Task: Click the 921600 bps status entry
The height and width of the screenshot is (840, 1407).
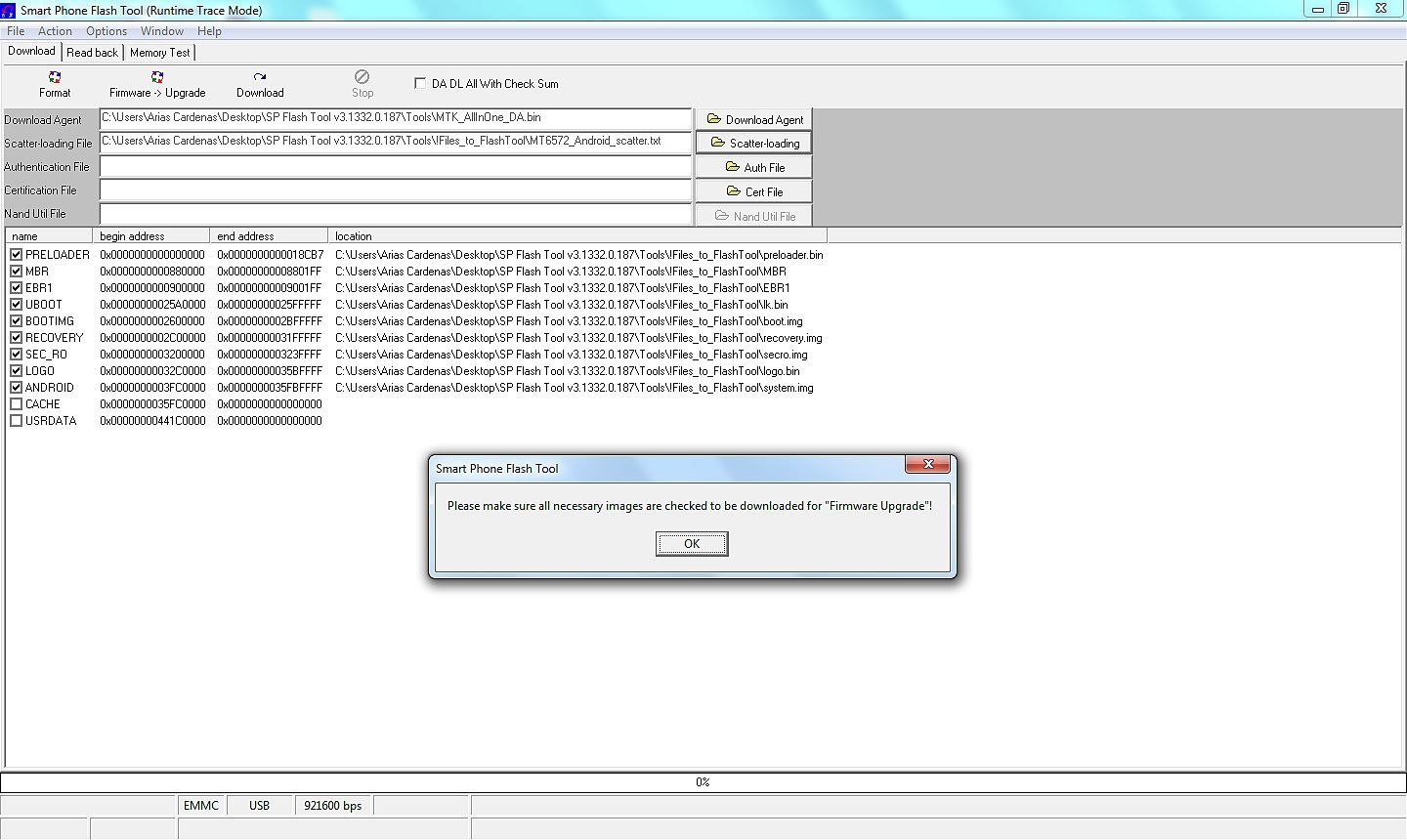Action: pos(332,806)
